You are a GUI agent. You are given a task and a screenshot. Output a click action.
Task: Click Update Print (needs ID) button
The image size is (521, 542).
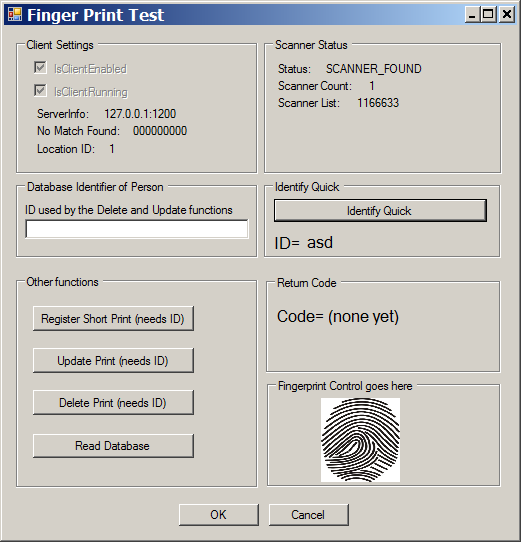(113, 361)
